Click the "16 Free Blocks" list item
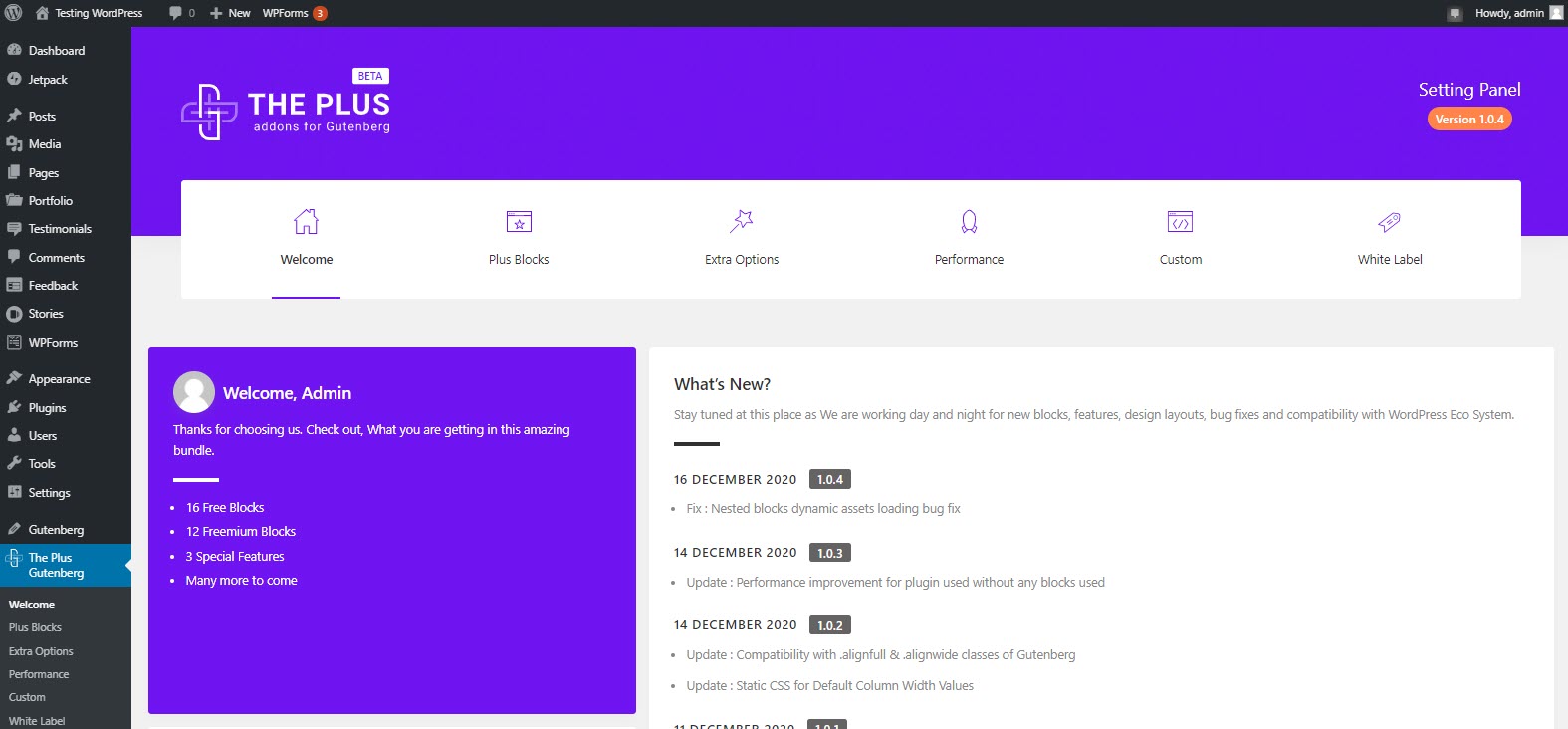Image resolution: width=1568 pixels, height=729 pixels. tap(225, 507)
